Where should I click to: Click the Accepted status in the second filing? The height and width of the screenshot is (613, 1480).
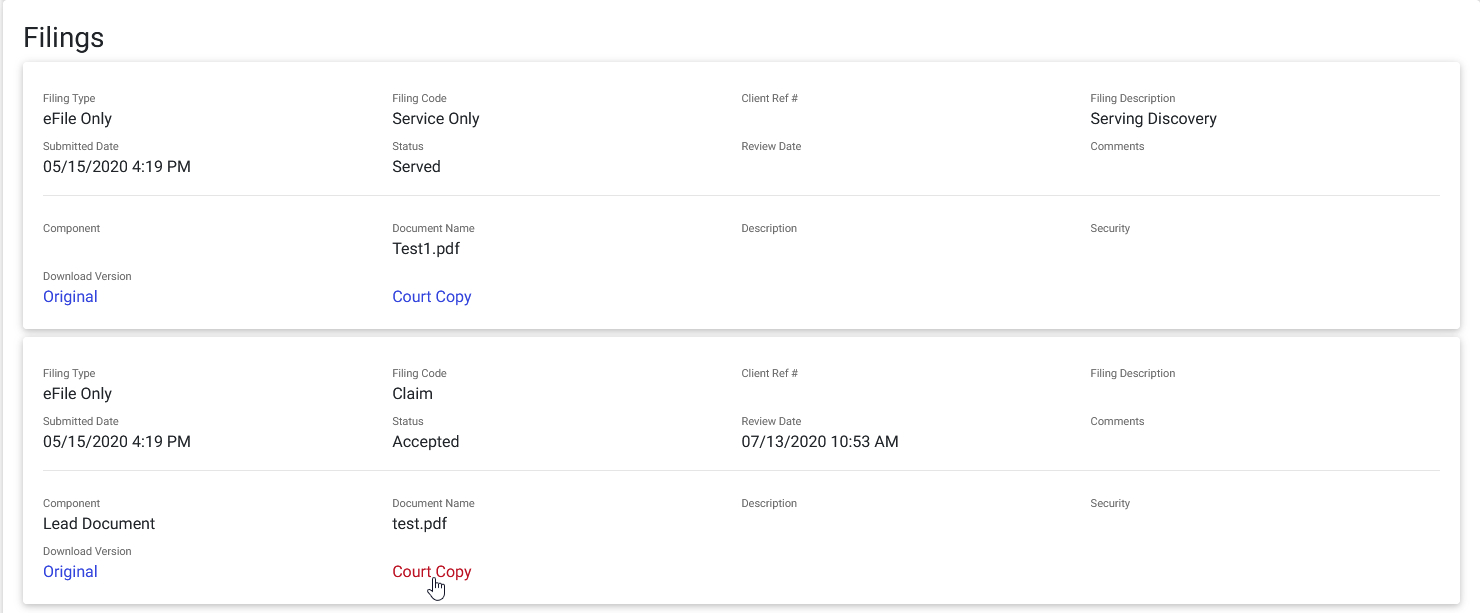pyautogui.click(x=426, y=441)
